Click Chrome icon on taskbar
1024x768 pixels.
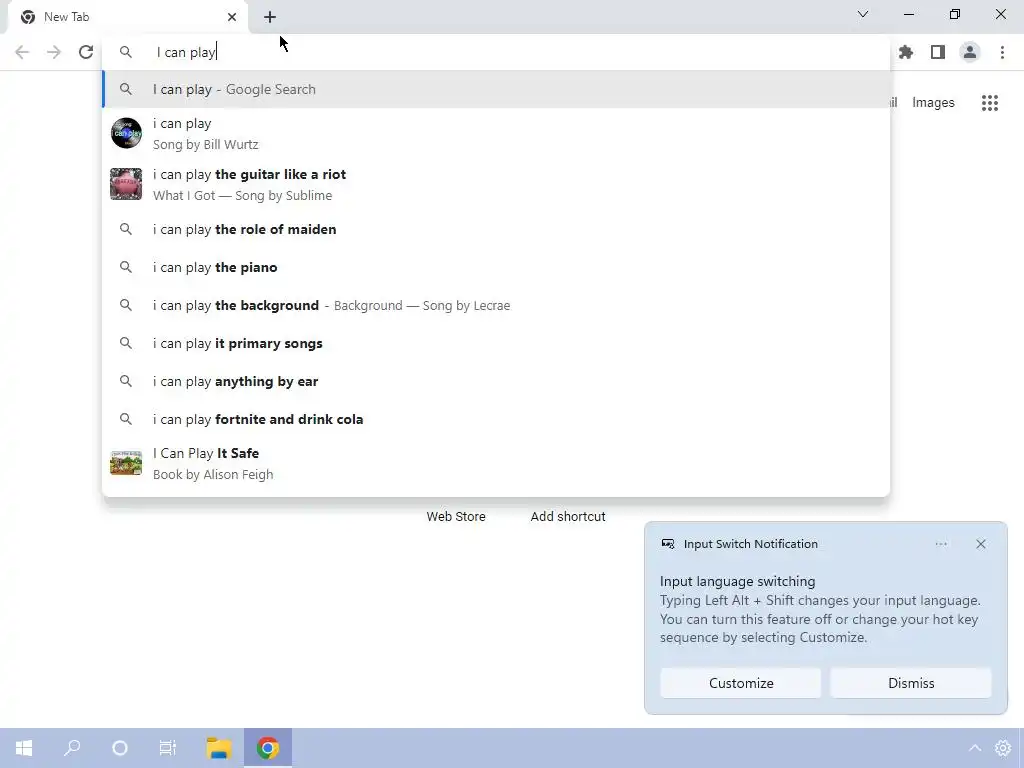point(268,748)
